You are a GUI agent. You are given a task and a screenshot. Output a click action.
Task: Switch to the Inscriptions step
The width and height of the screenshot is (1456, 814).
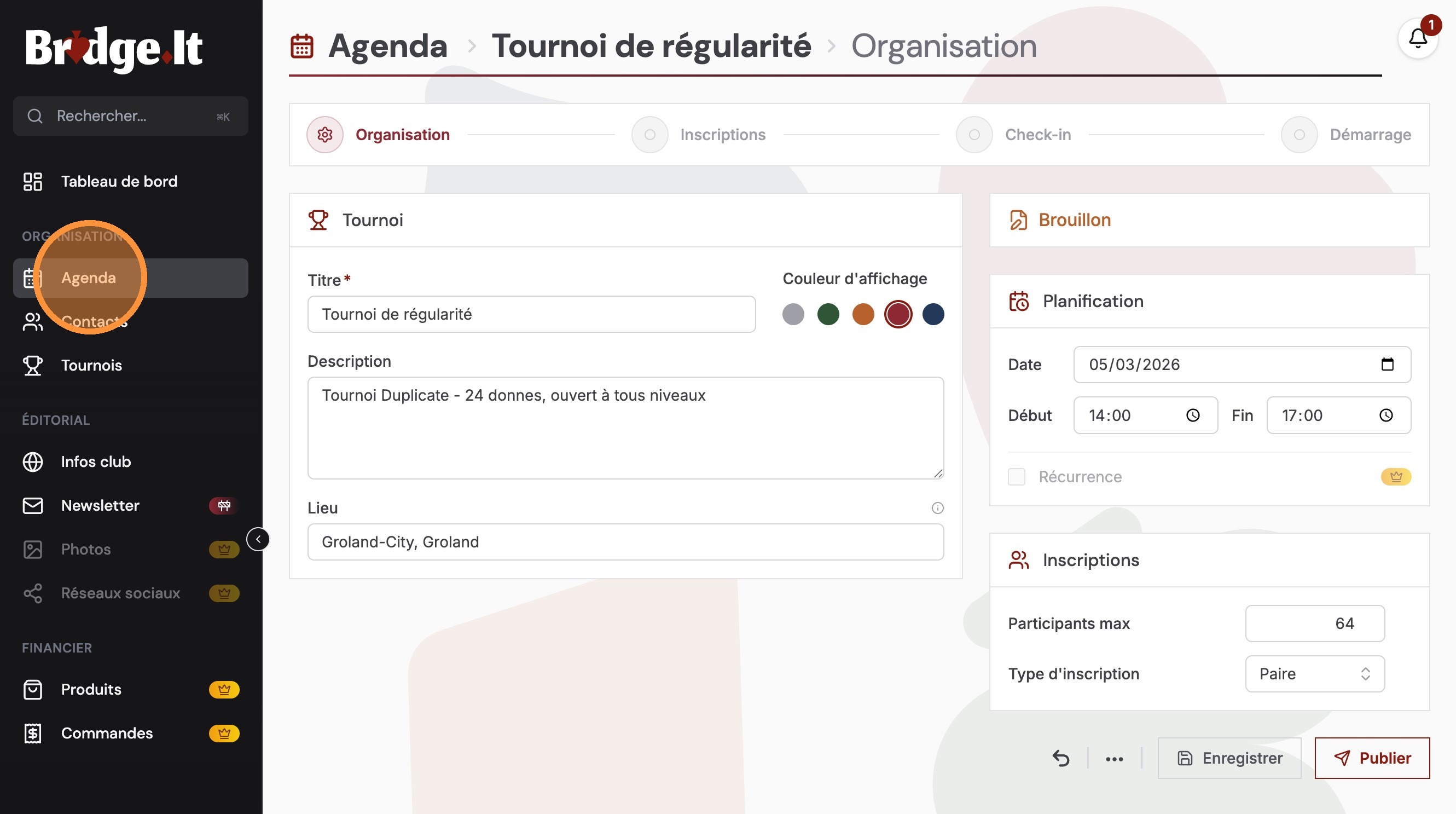point(649,135)
